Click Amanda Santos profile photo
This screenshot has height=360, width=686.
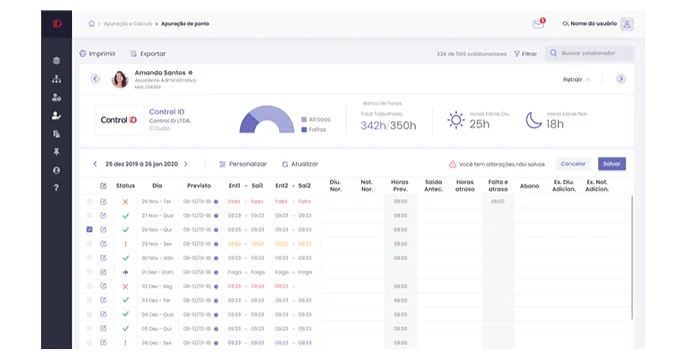click(x=120, y=79)
